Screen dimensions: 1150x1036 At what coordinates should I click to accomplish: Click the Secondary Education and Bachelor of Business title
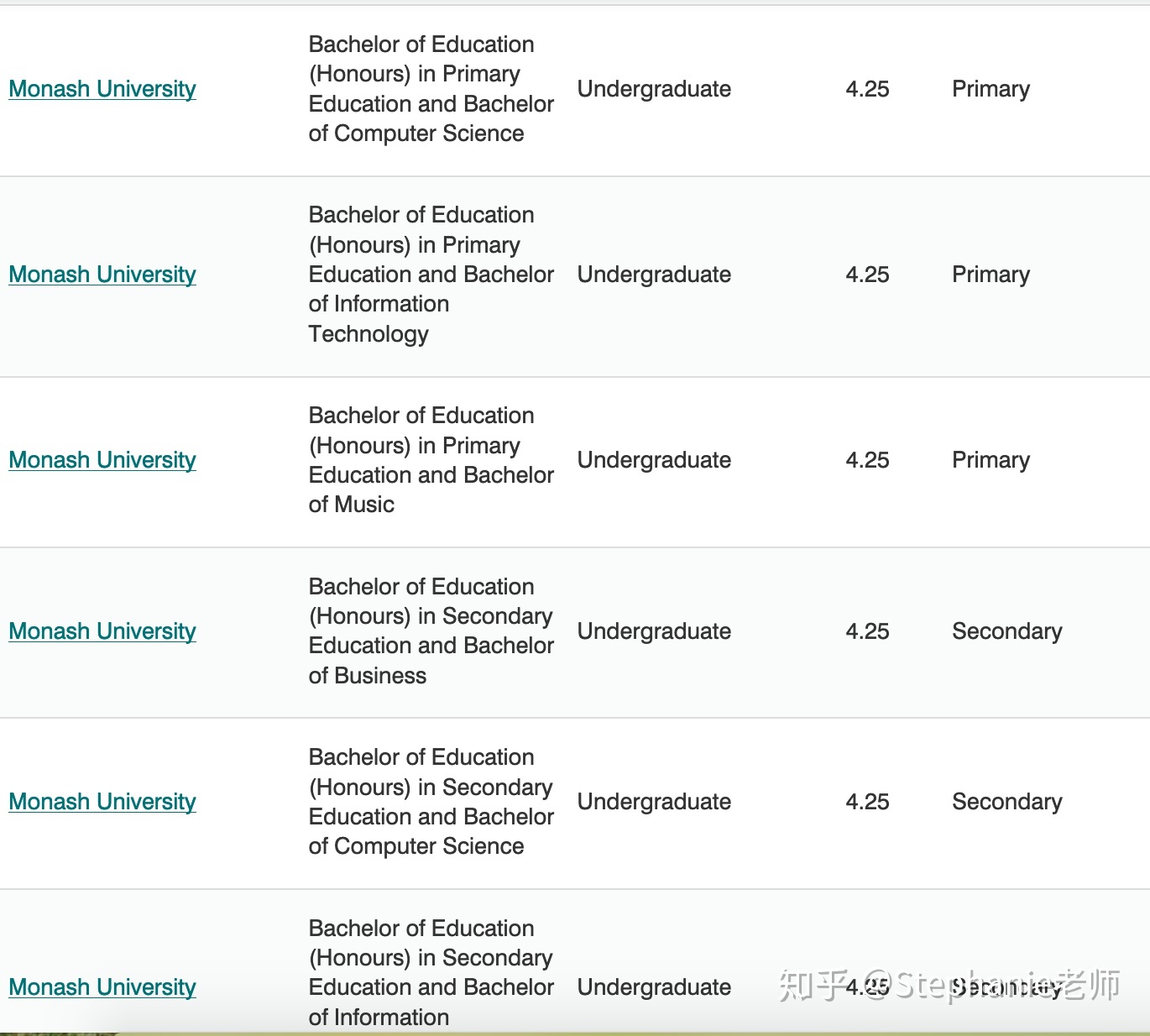(431, 631)
